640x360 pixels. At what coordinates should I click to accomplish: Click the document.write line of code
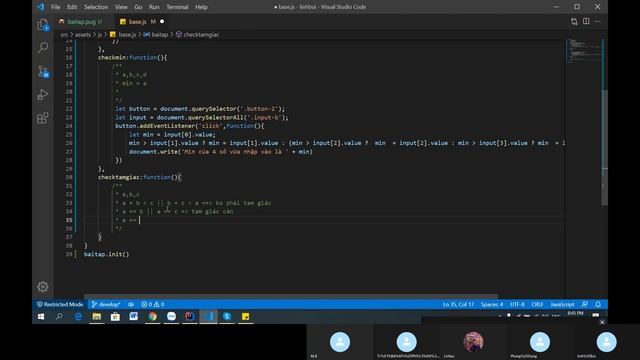pyautogui.click(x=220, y=151)
